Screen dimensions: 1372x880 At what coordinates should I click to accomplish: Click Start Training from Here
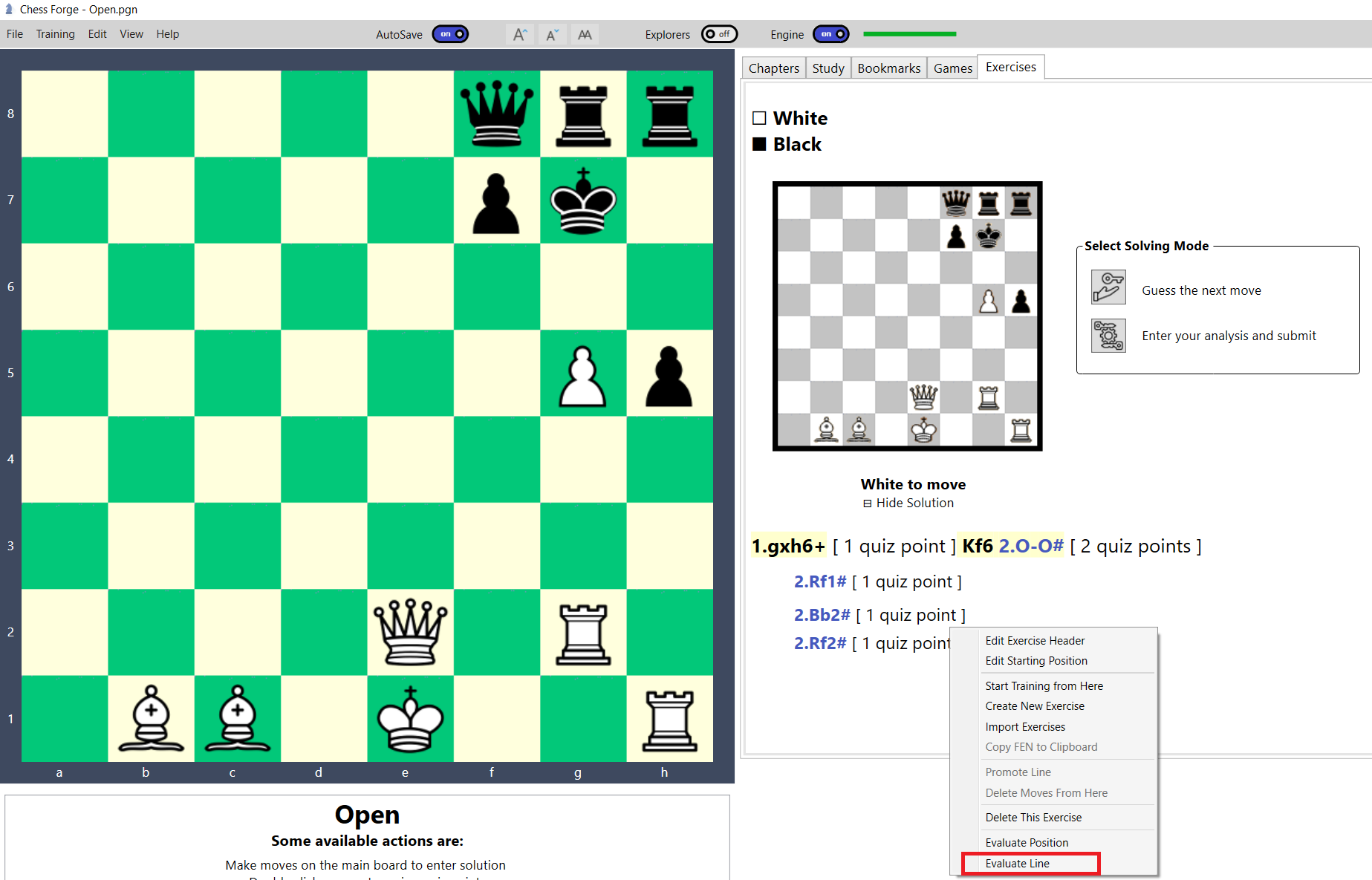[x=1043, y=685]
